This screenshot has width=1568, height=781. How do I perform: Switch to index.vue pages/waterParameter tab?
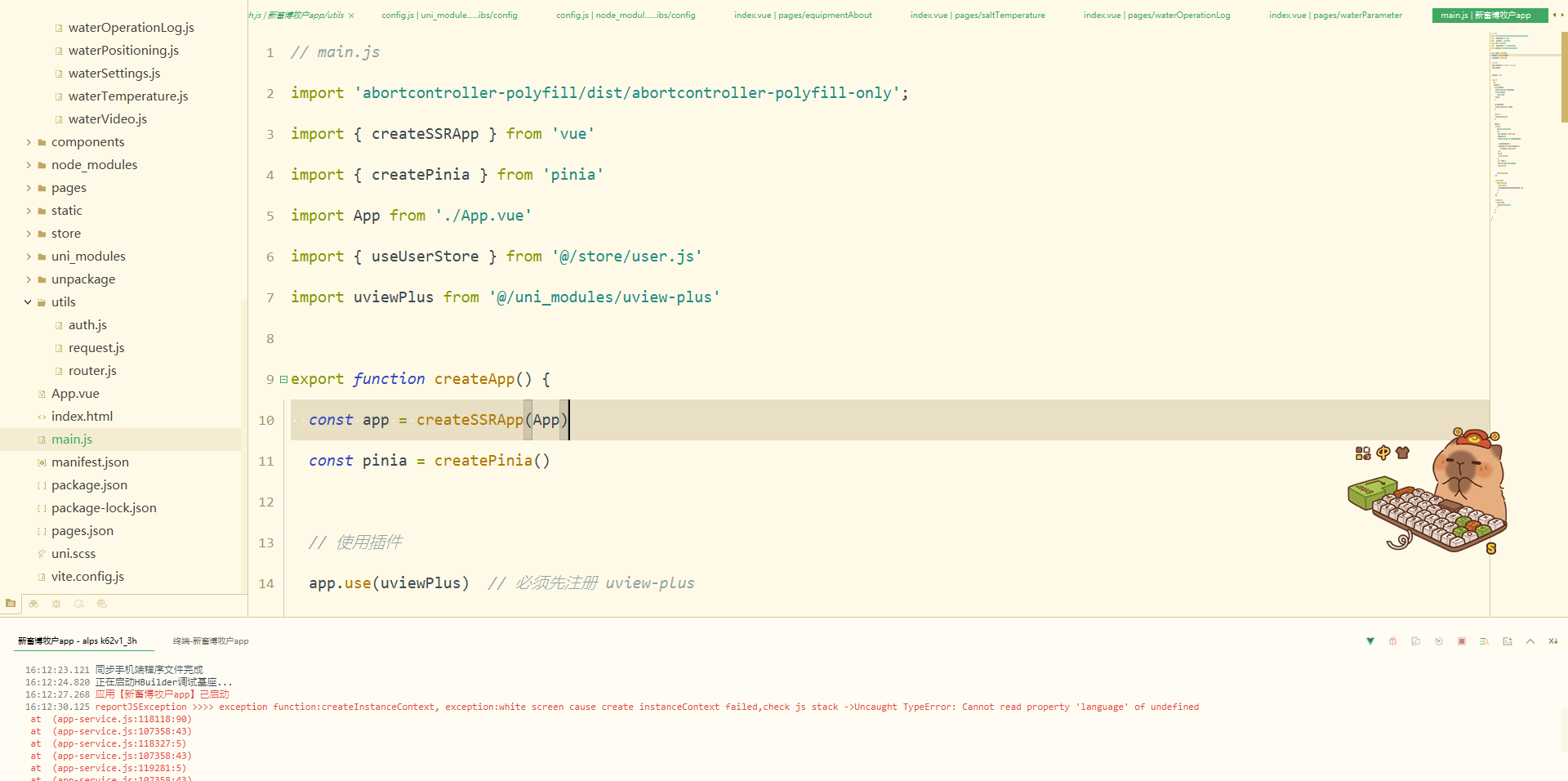pos(1335,15)
